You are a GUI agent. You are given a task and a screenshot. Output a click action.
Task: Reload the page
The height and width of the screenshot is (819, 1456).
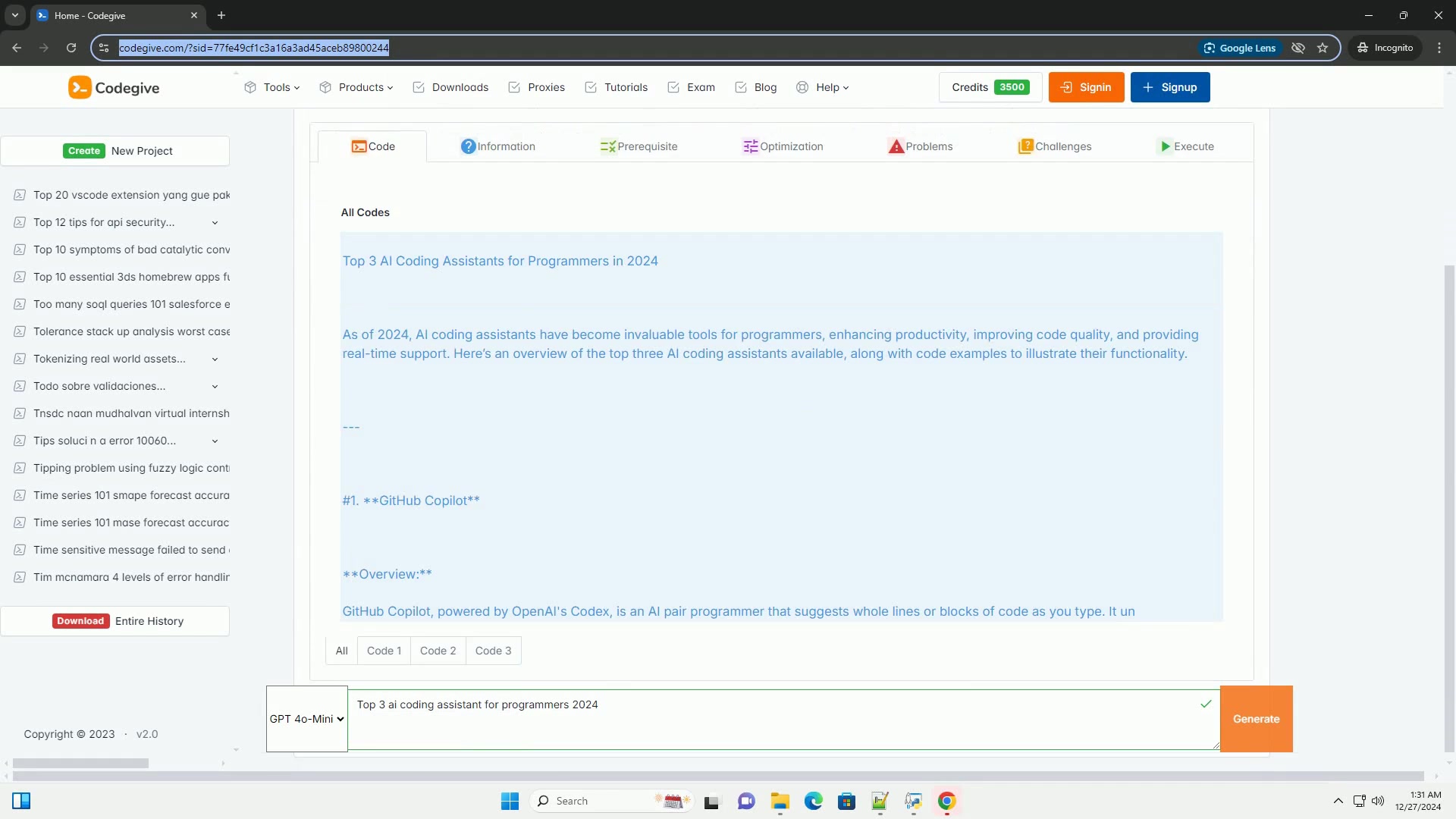[71, 48]
